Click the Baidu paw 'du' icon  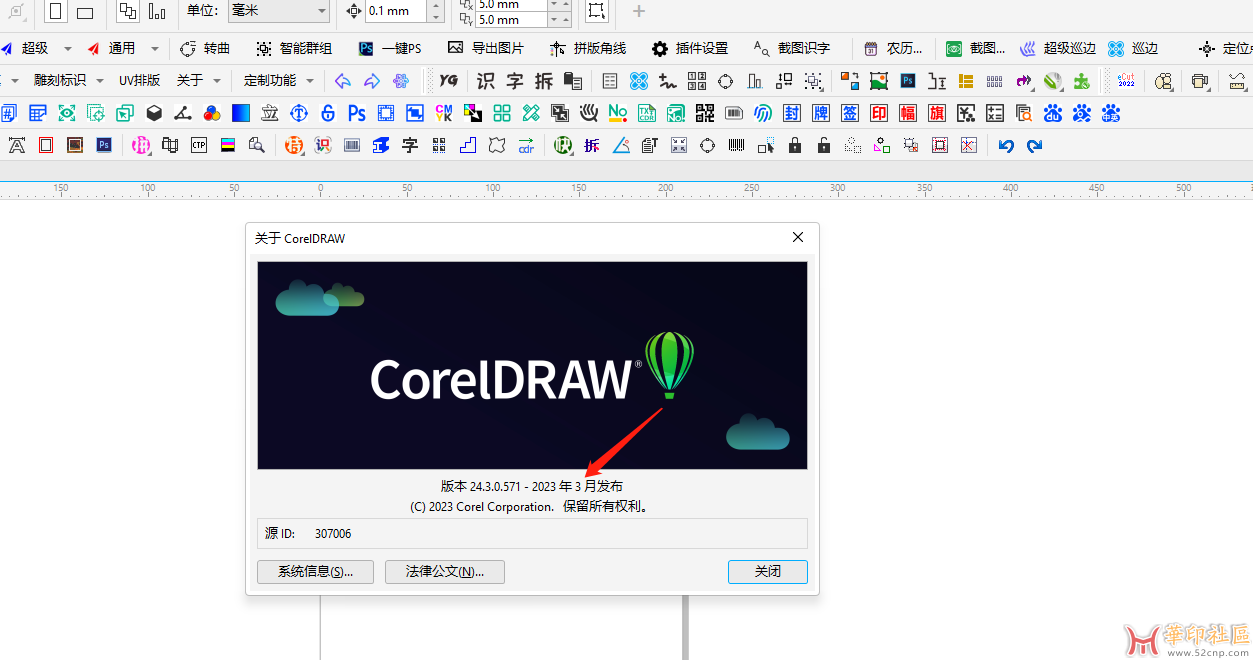1053,114
